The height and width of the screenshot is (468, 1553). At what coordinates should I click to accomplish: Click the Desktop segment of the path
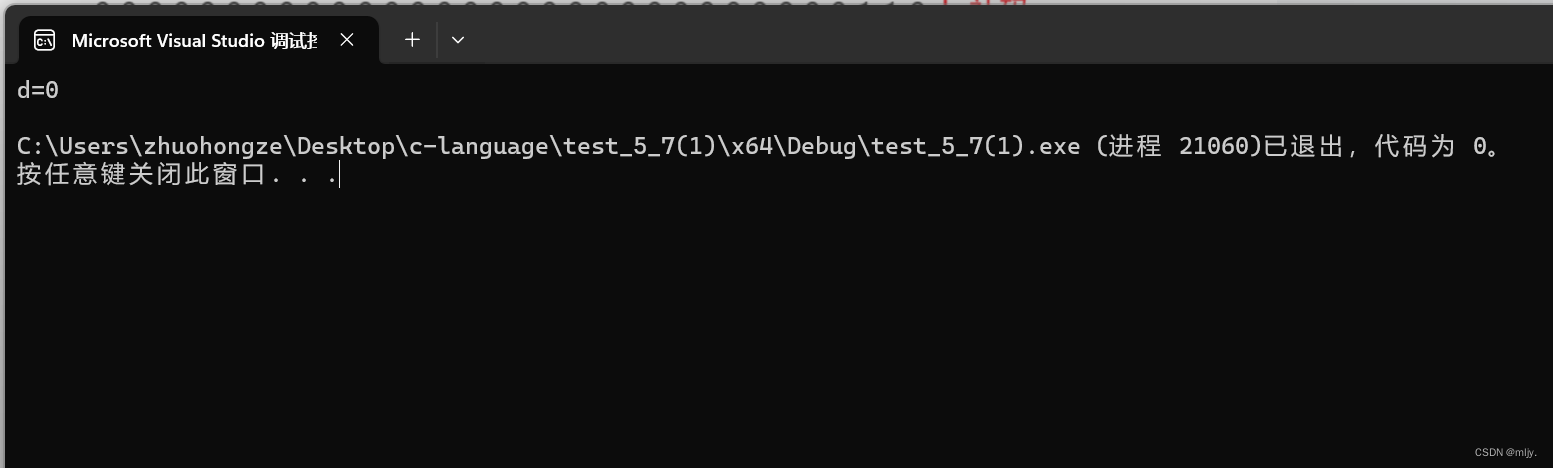[x=347, y=146]
